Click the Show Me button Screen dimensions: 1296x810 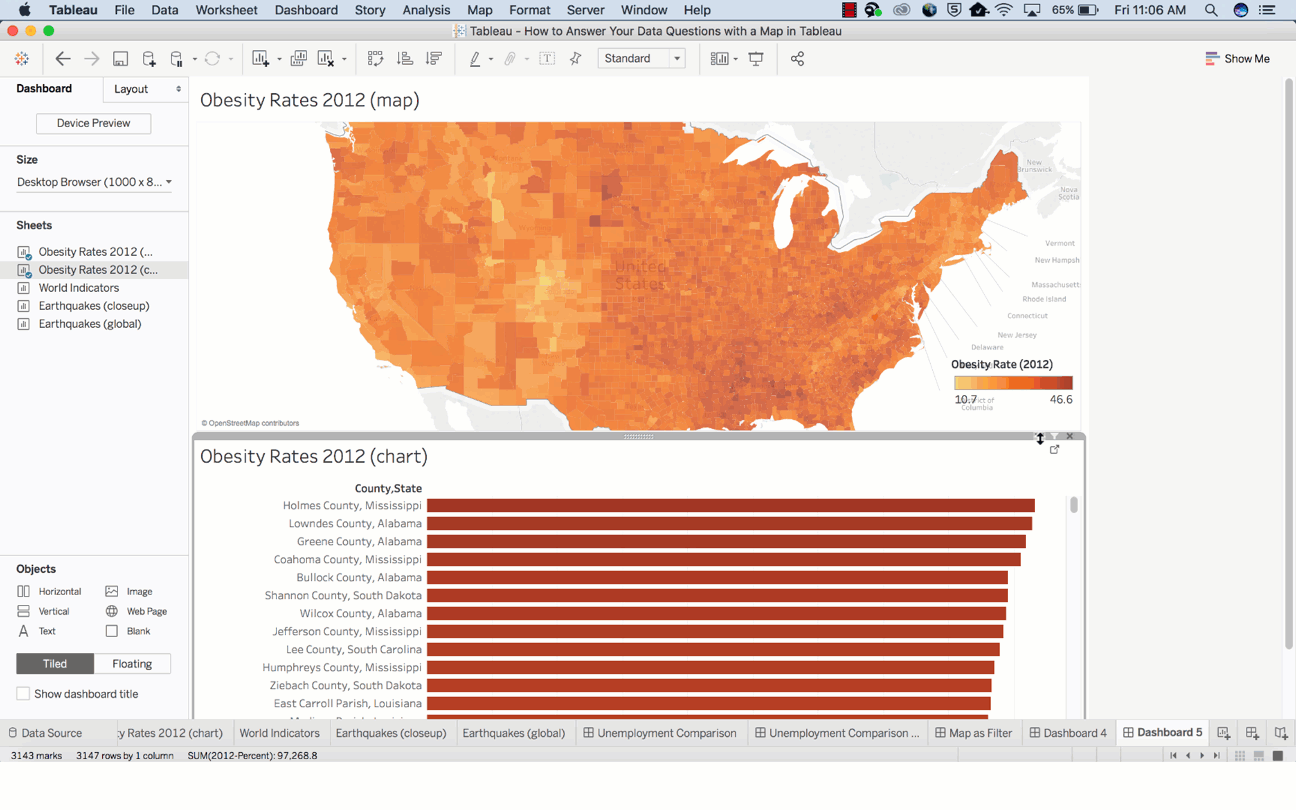click(x=1237, y=59)
